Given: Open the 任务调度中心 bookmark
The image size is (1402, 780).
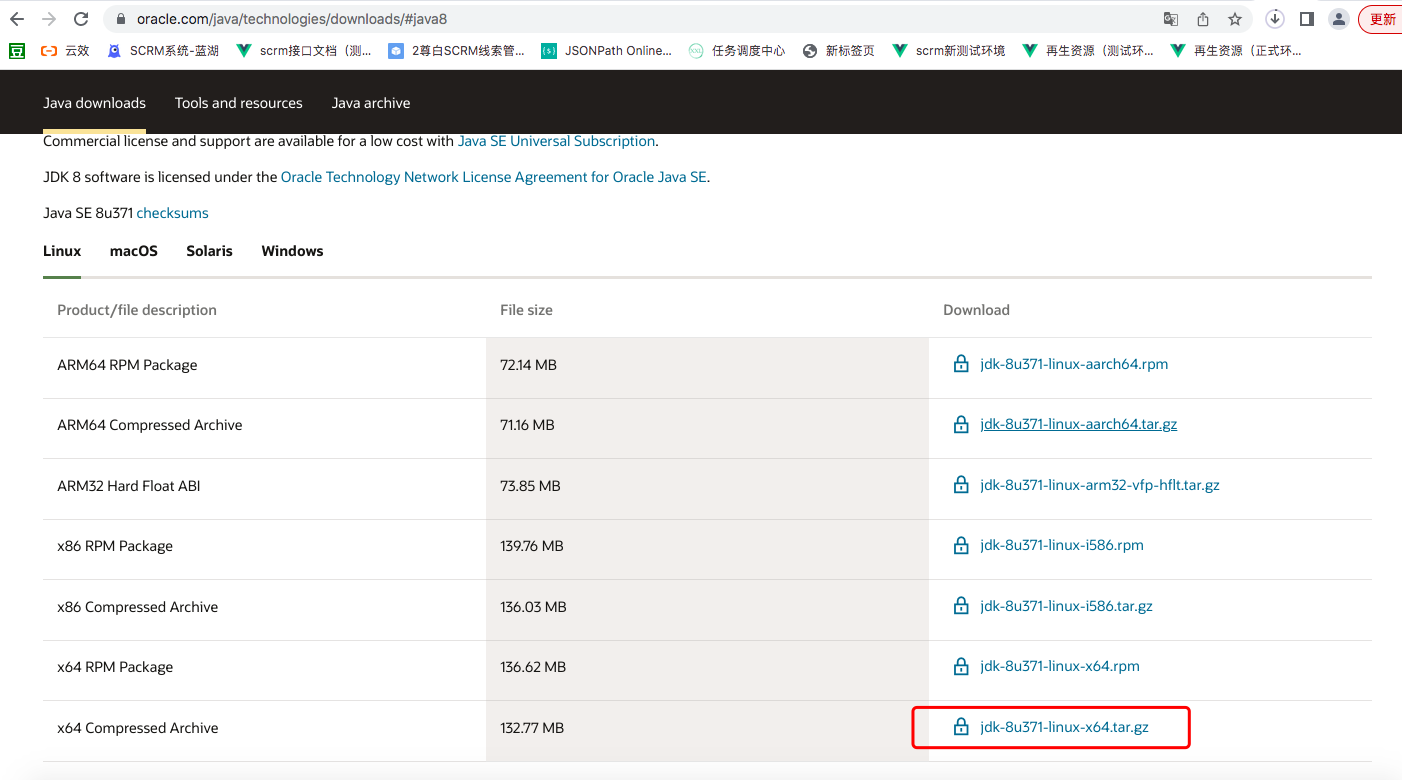Looking at the screenshot, I should point(737,50).
